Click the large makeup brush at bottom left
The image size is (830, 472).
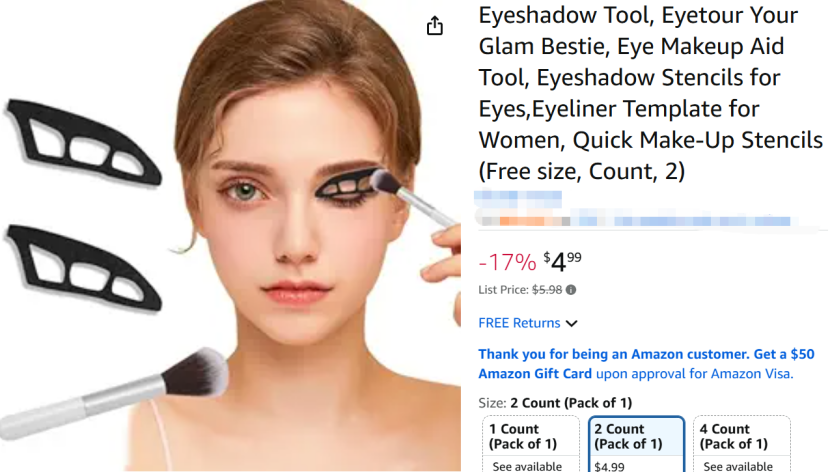click(114, 394)
